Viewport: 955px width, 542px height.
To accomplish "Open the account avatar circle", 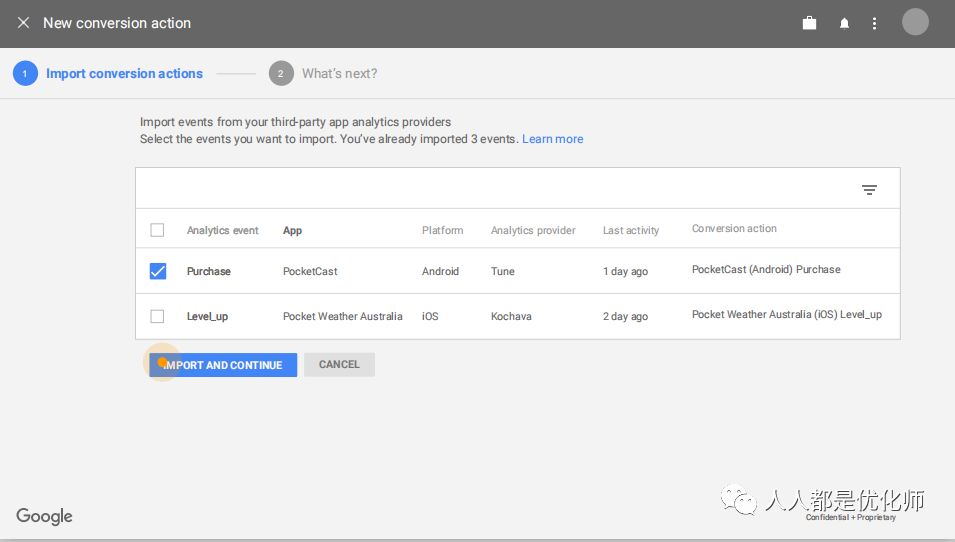I will pos(915,22).
